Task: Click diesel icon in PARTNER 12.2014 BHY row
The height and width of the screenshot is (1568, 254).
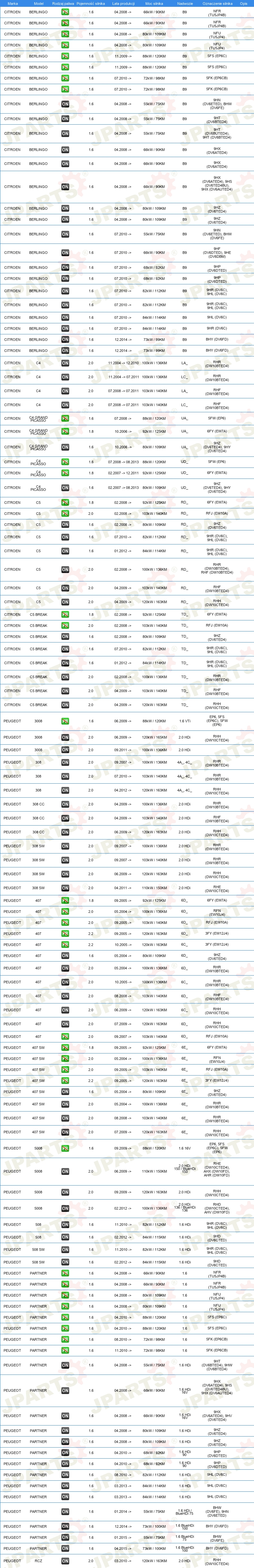Action: (x=65, y=1526)
